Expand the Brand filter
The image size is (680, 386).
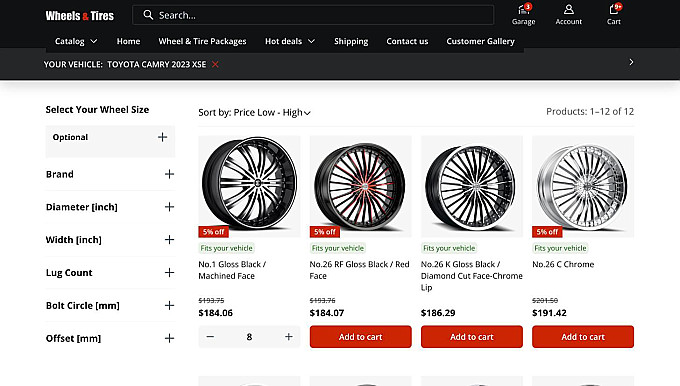point(110,174)
